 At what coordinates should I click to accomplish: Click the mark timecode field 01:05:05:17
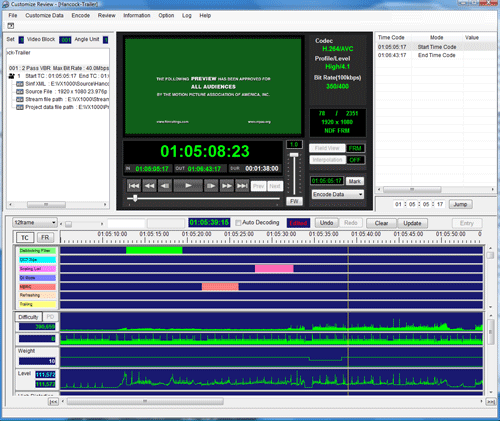(327, 181)
